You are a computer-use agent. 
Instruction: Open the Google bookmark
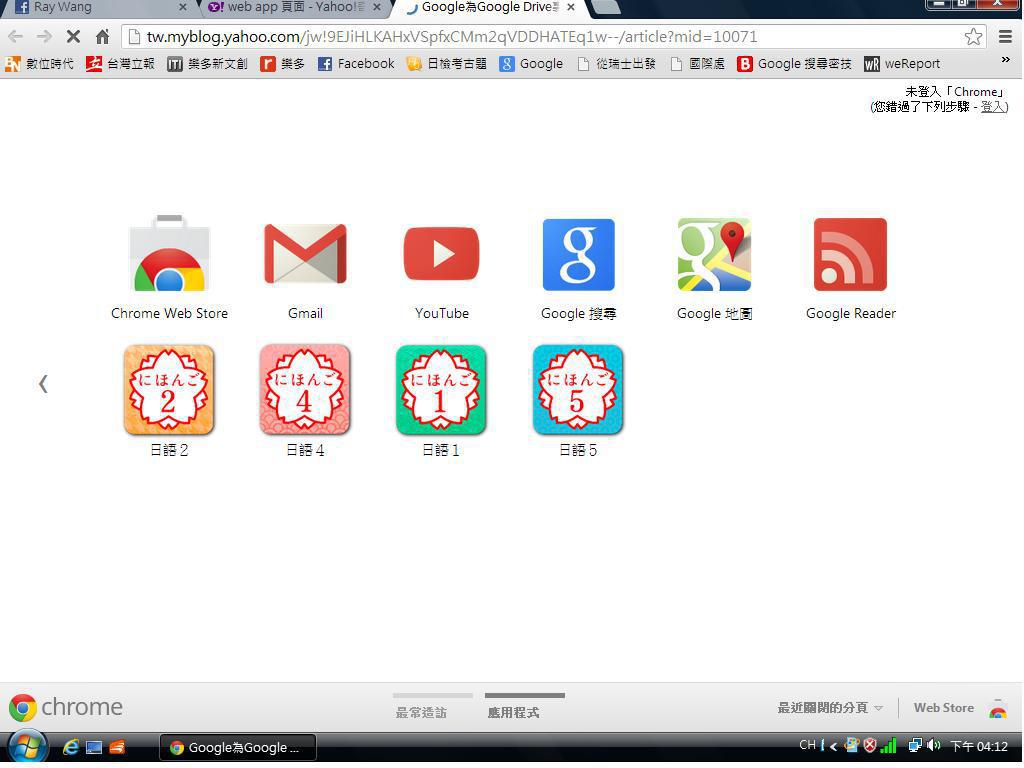click(531, 63)
